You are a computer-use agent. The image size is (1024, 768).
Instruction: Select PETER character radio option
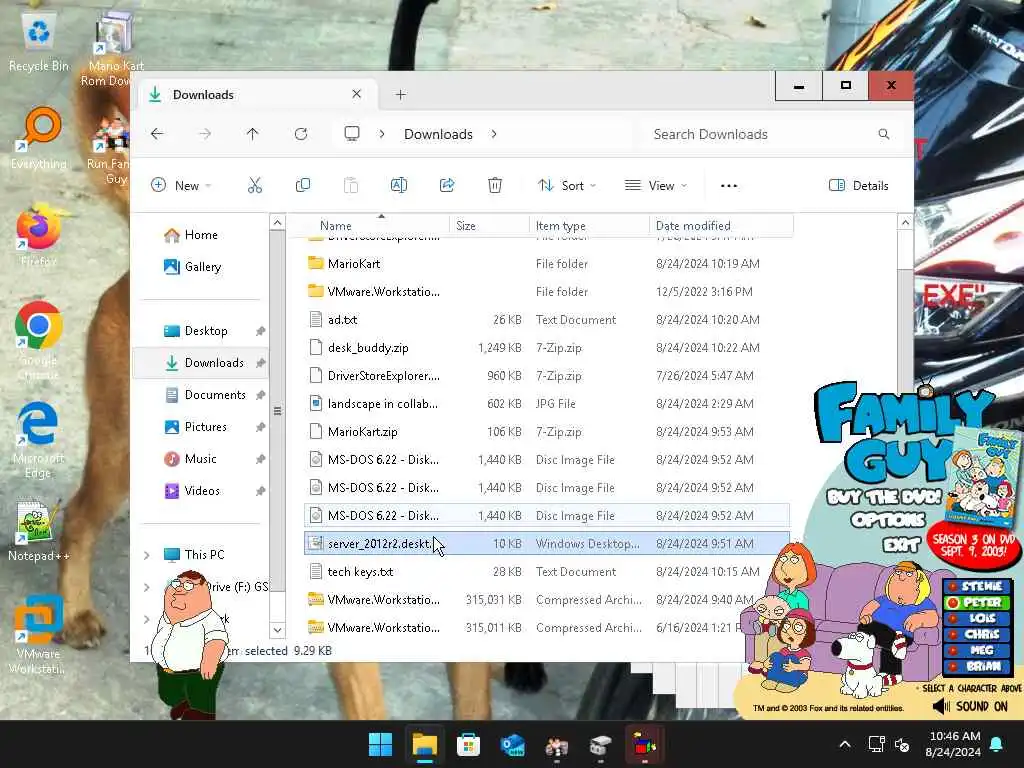click(976, 602)
